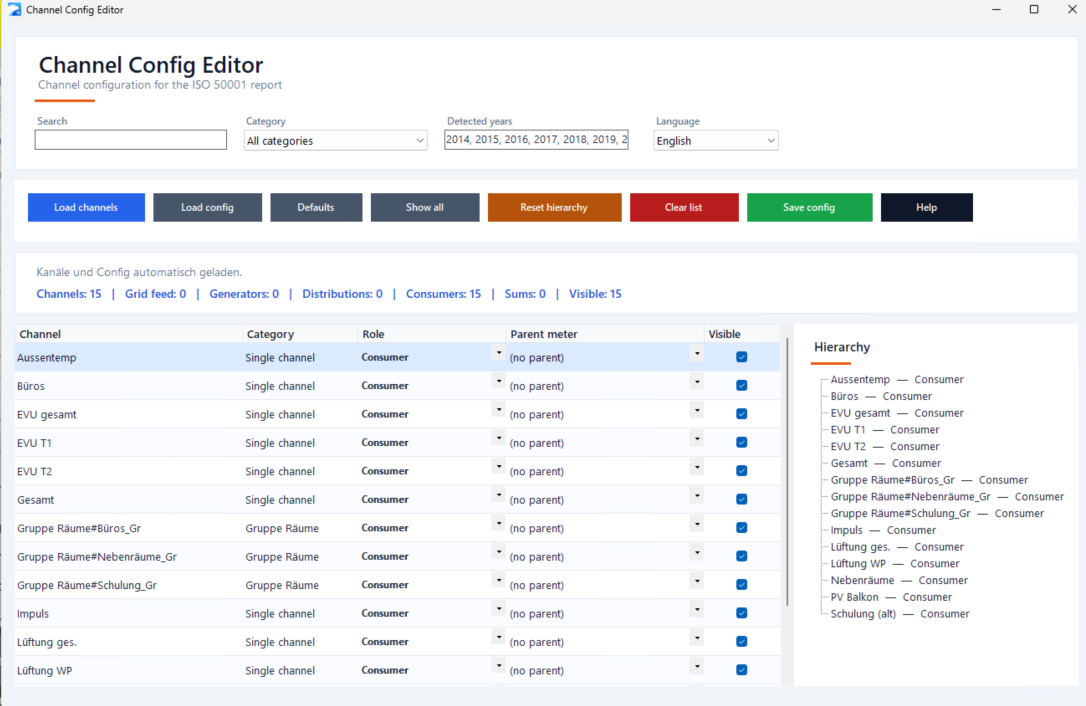
Task: Open the Parent meter dropdown for Aussentemp
Action: (x=697, y=354)
